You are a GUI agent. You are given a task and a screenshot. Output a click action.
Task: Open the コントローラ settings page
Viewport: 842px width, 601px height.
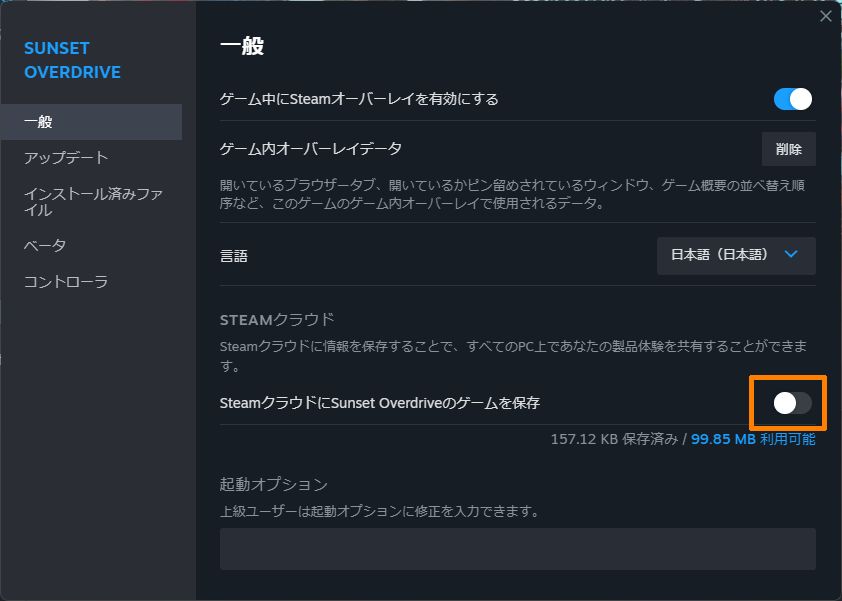click(66, 282)
